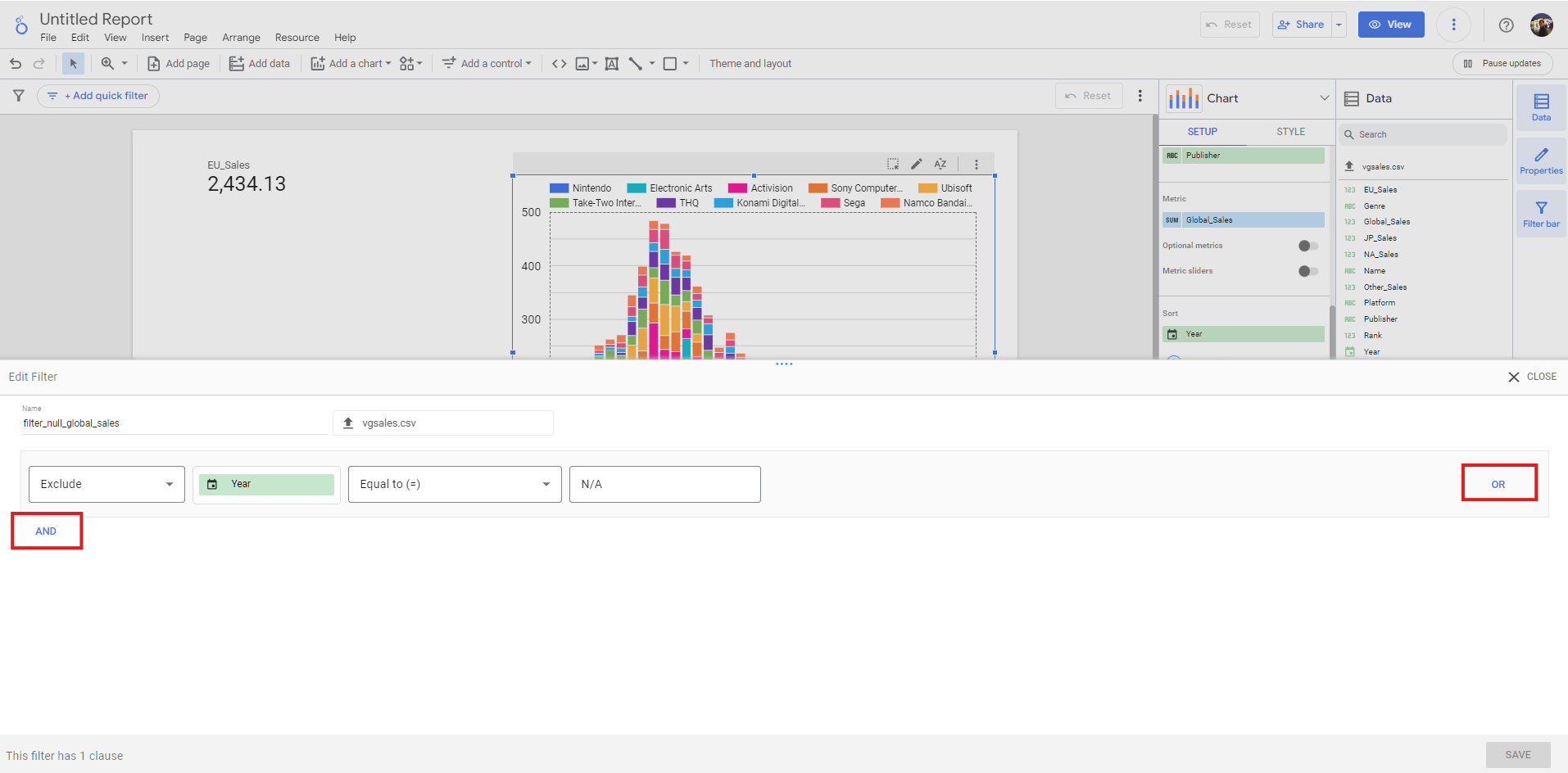Image resolution: width=1568 pixels, height=773 pixels.
Task: Open the Filter bar side panel
Action: 1540,214
